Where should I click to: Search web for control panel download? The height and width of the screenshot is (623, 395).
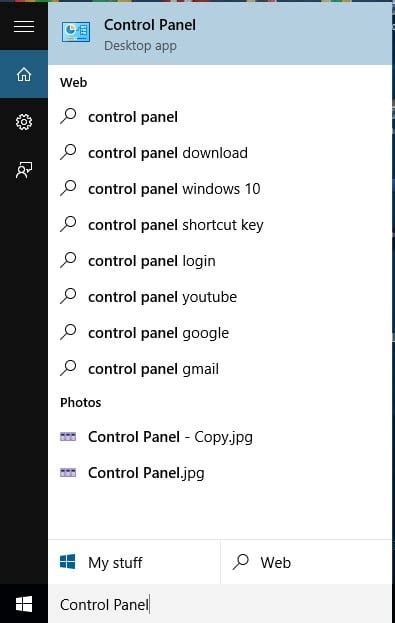coord(220,153)
